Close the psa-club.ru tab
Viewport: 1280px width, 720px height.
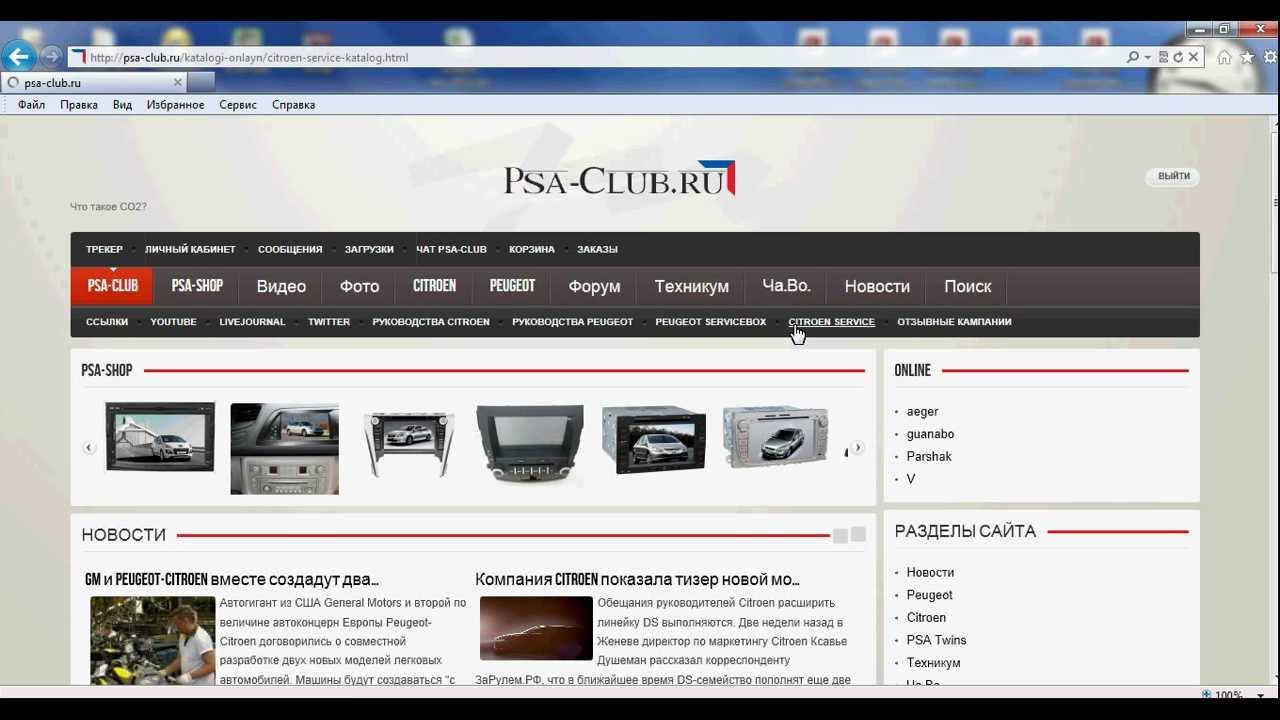point(178,82)
